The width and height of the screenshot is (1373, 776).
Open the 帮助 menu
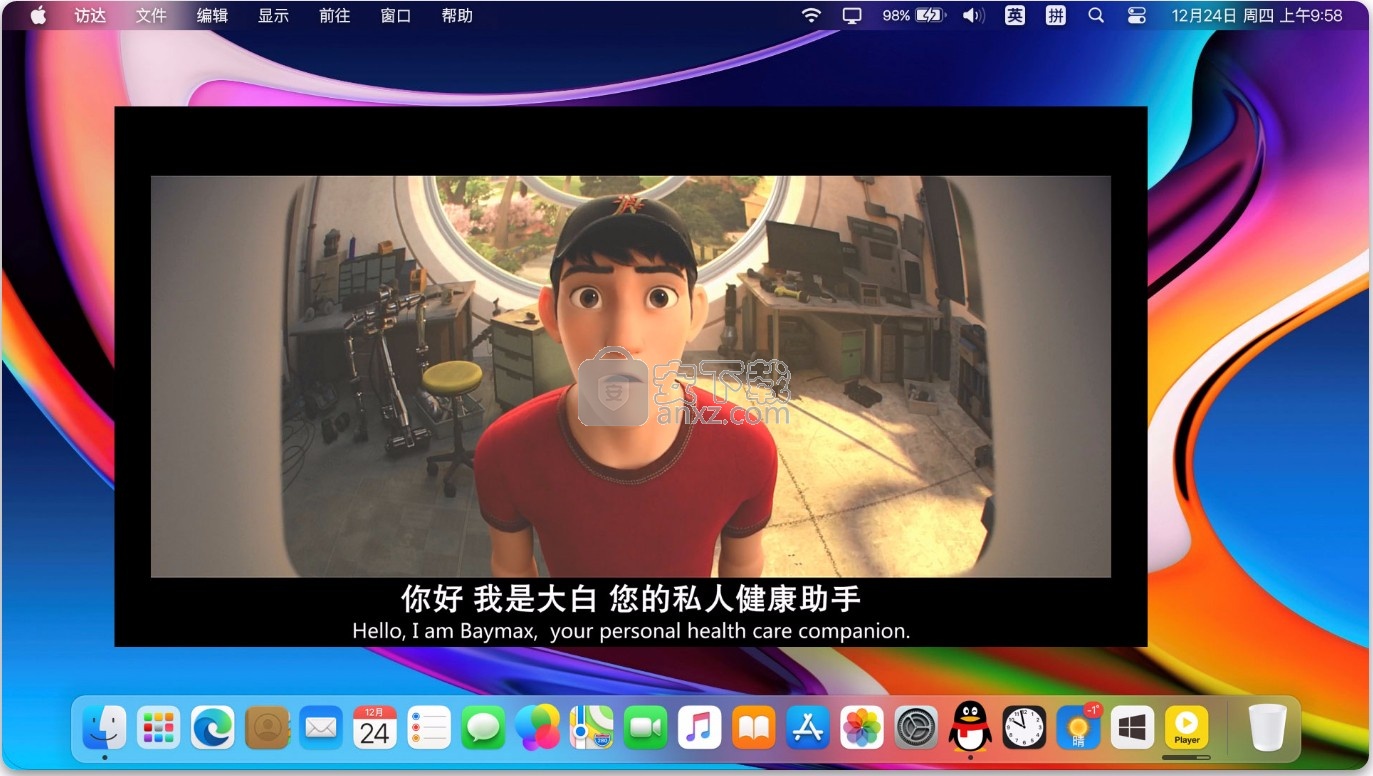coord(457,16)
